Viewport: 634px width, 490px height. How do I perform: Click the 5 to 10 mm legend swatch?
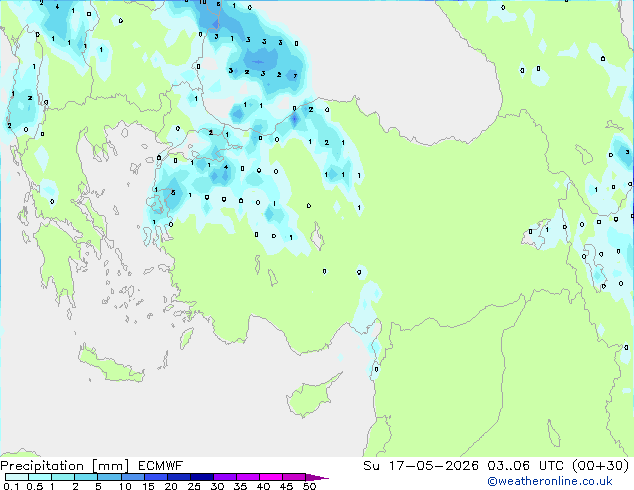pos(109,477)
